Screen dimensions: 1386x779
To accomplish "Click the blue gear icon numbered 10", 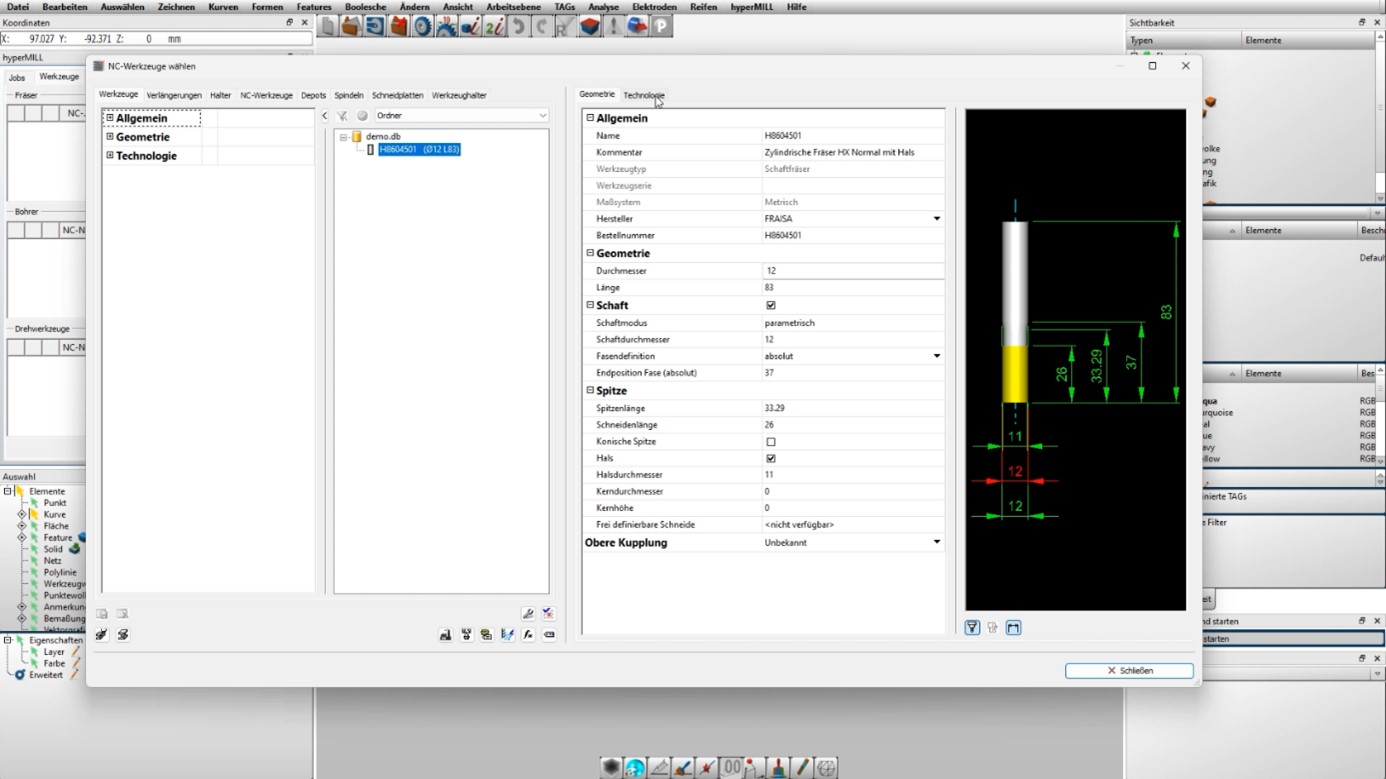I will point(445,27).
